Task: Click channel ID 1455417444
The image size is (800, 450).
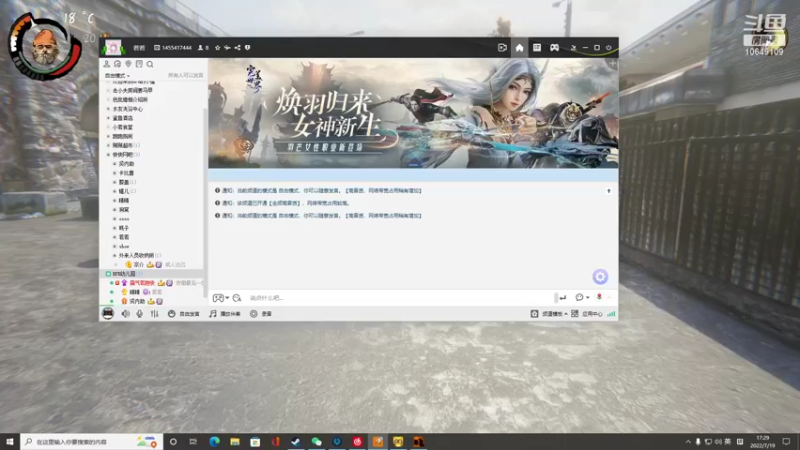Action: point(177,47)
